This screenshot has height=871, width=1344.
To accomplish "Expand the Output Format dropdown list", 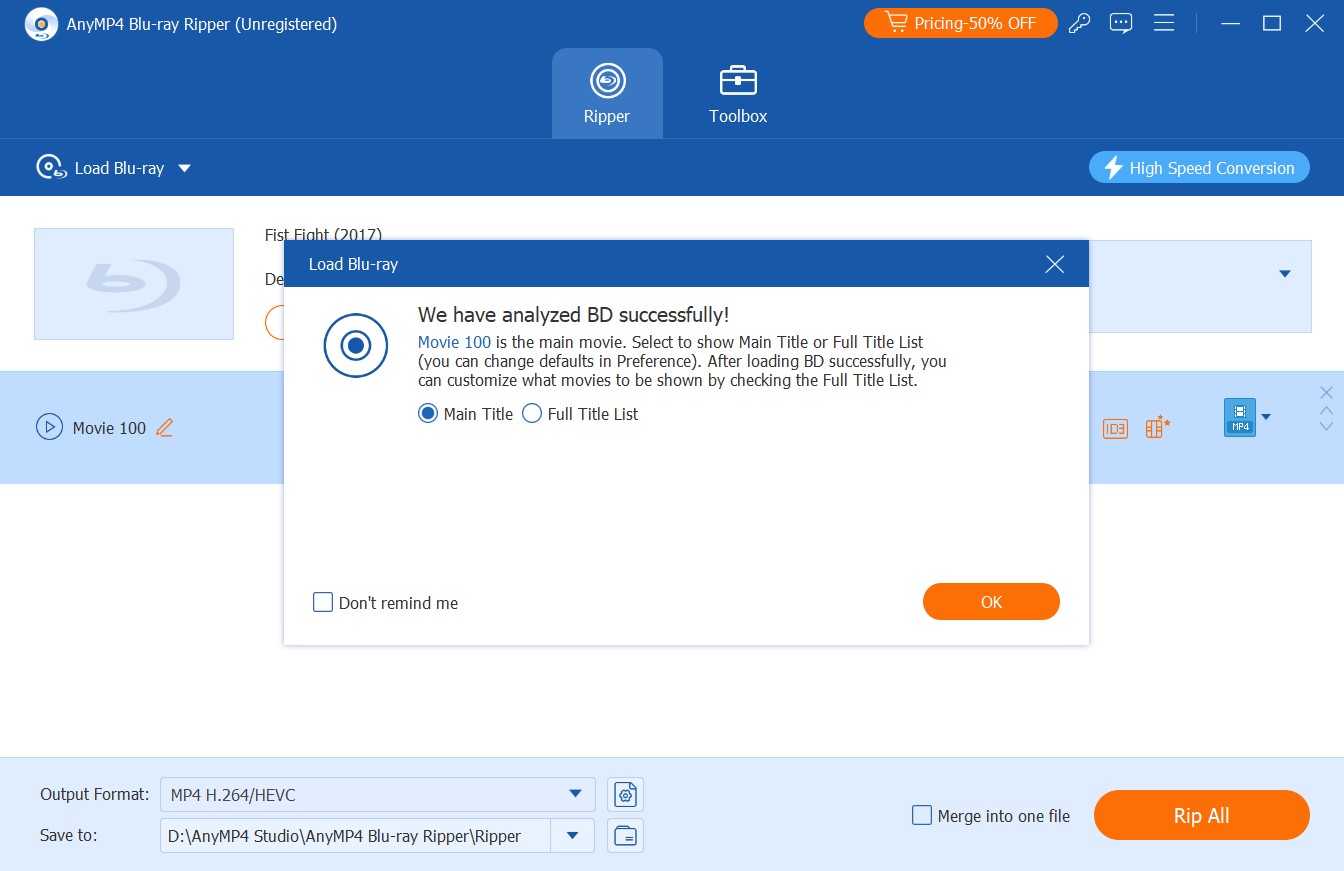I will [574, 793].
